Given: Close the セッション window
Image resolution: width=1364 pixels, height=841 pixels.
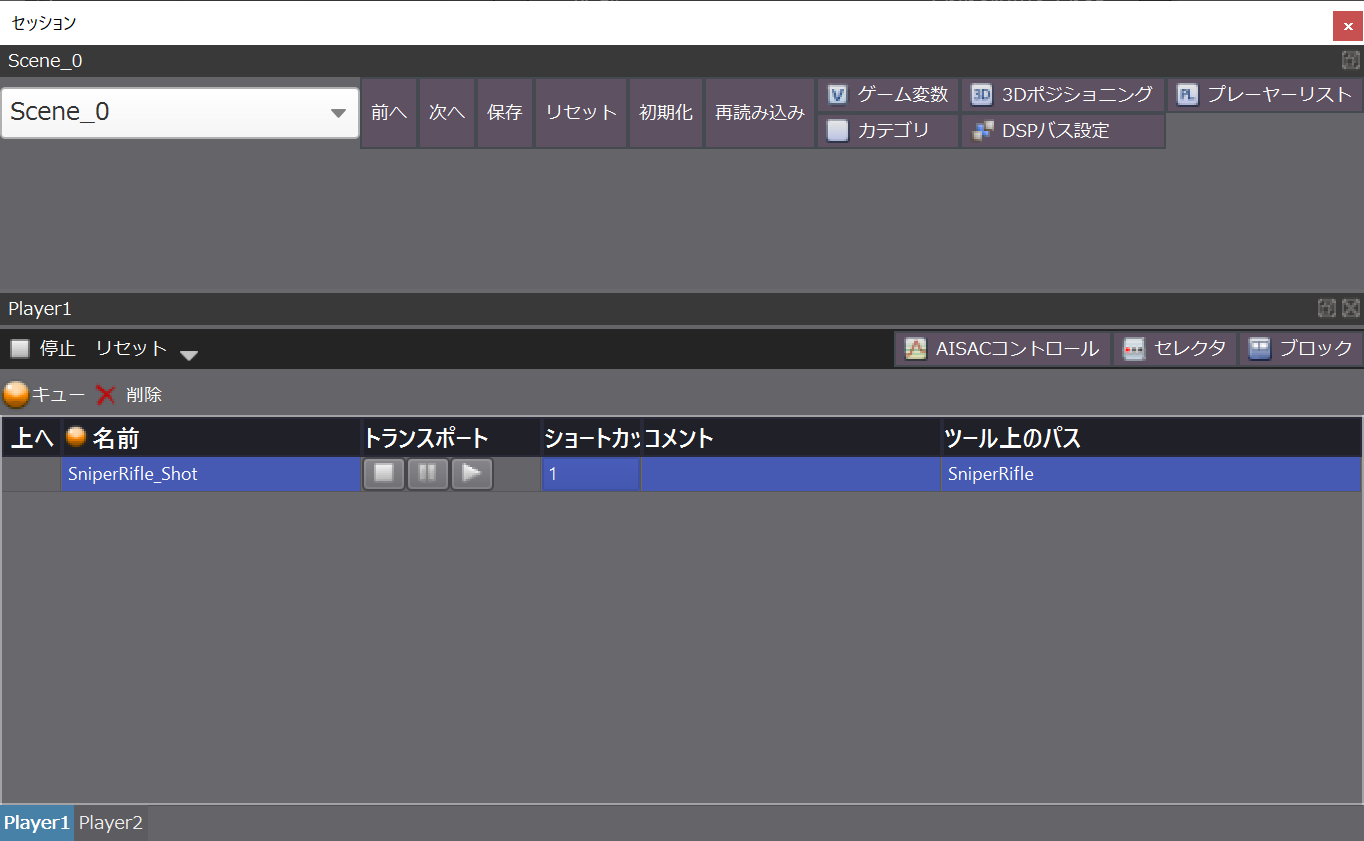Looking at the screenshot, I should (1348, 26).
